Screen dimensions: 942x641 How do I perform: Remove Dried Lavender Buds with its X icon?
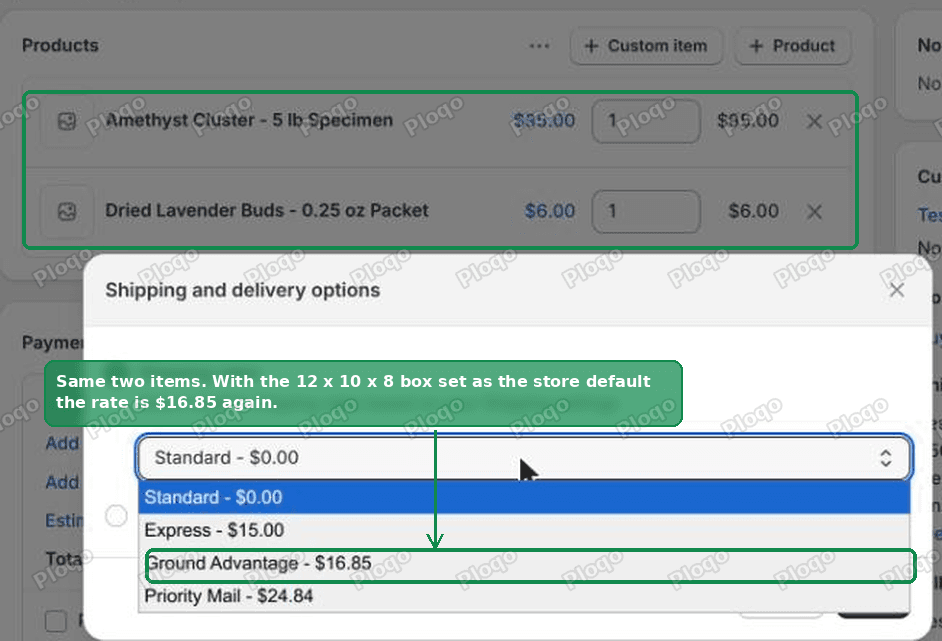tap(814, 211)
